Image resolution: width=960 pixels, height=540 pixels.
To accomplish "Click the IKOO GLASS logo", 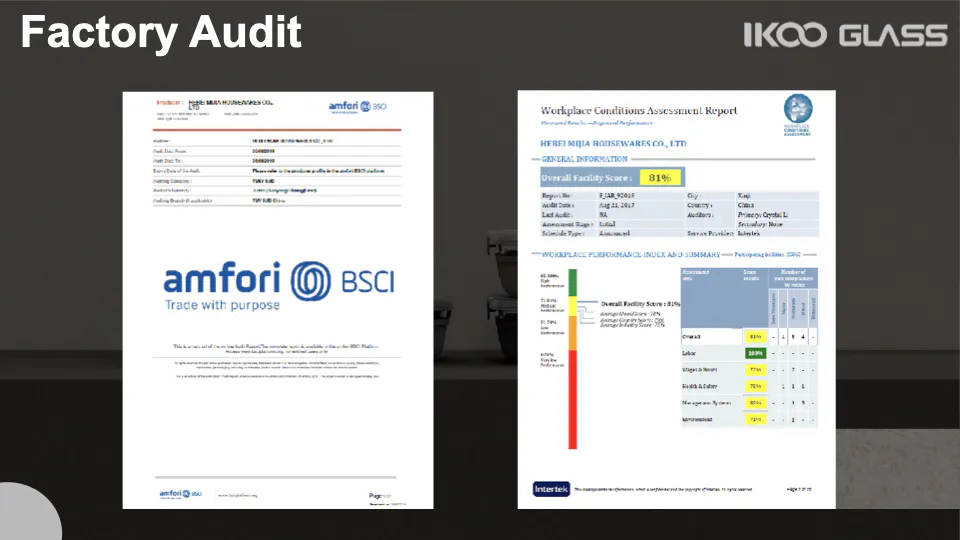I will tap(845, 36).
